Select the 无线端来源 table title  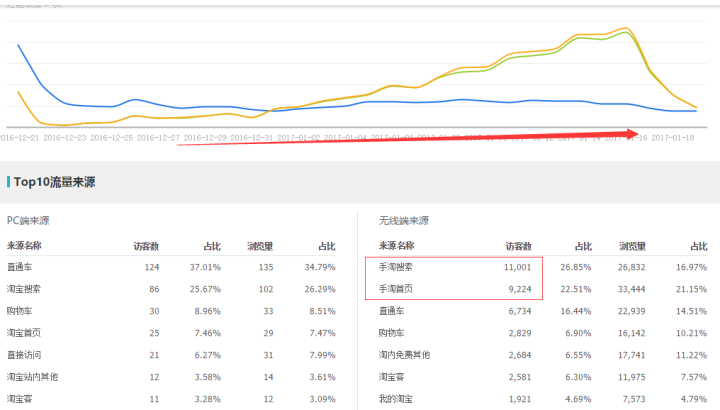404,220
